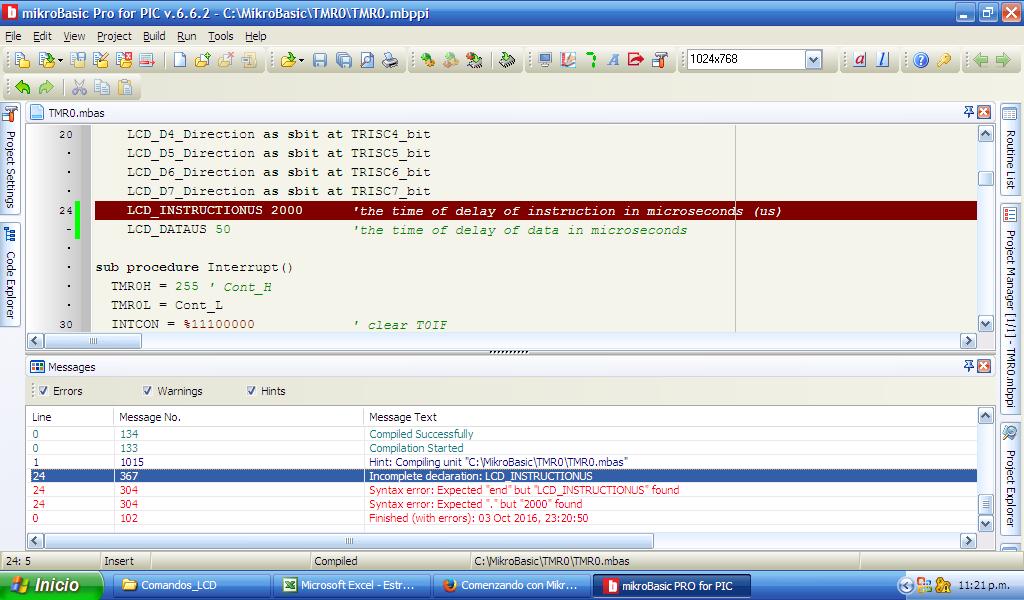Click the Paste clipboard icon
The width and height of the screenshot is (1024, 600).
tap(125, 87)
